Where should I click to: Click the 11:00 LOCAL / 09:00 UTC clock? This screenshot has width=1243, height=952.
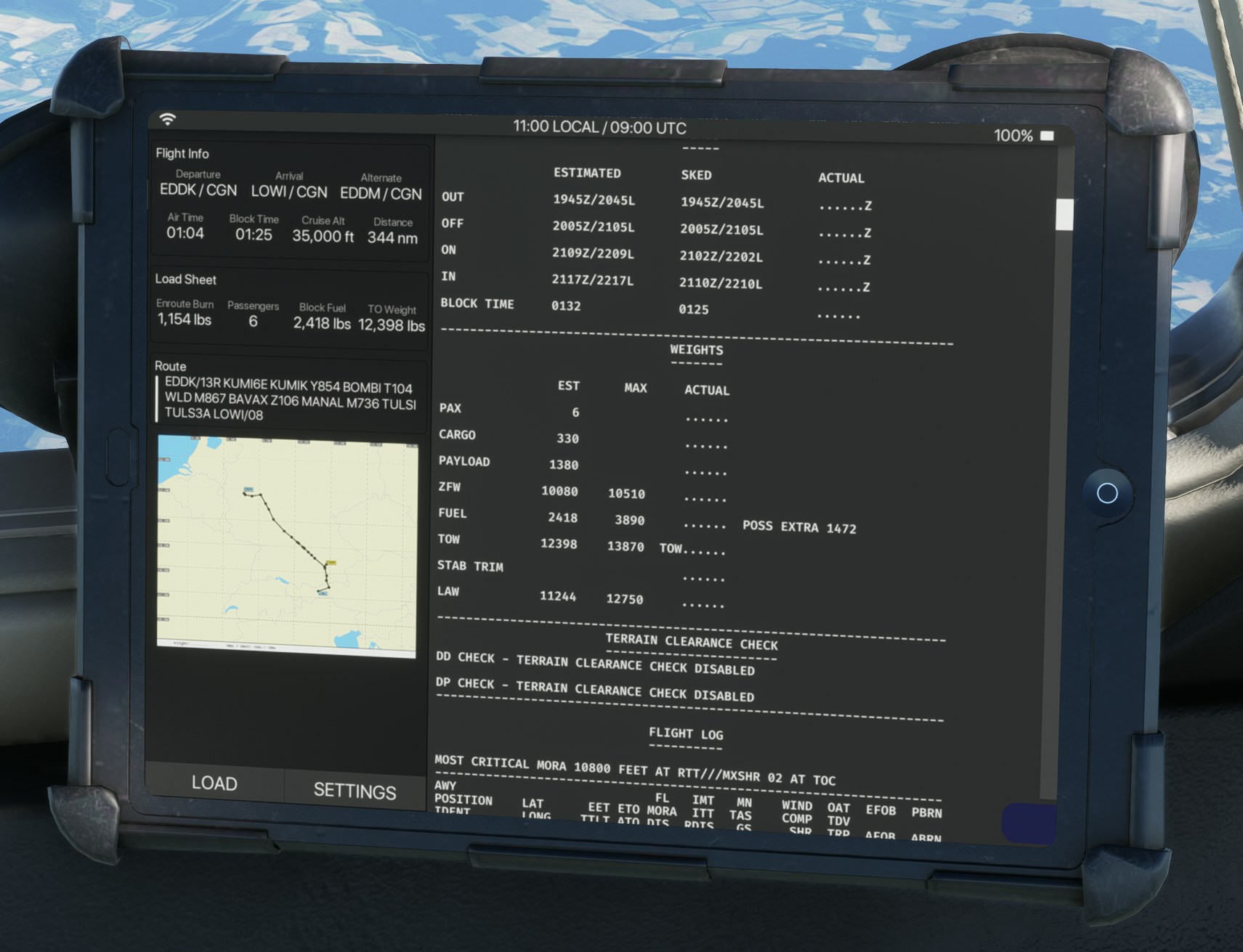[x=599, y=127]
